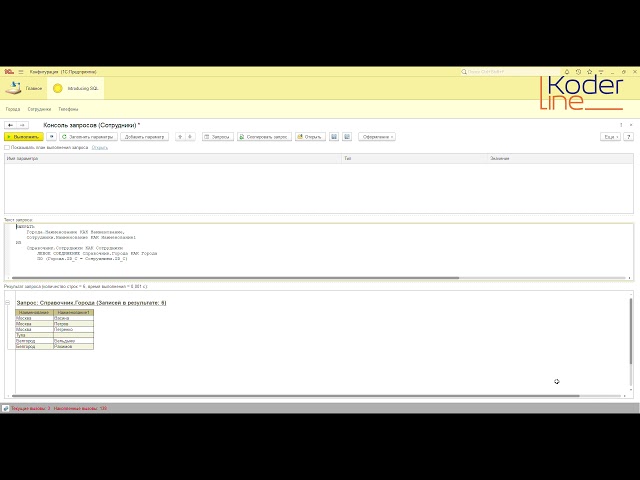
Task: Open the history clock icon
Action: [x=578, y=72]
